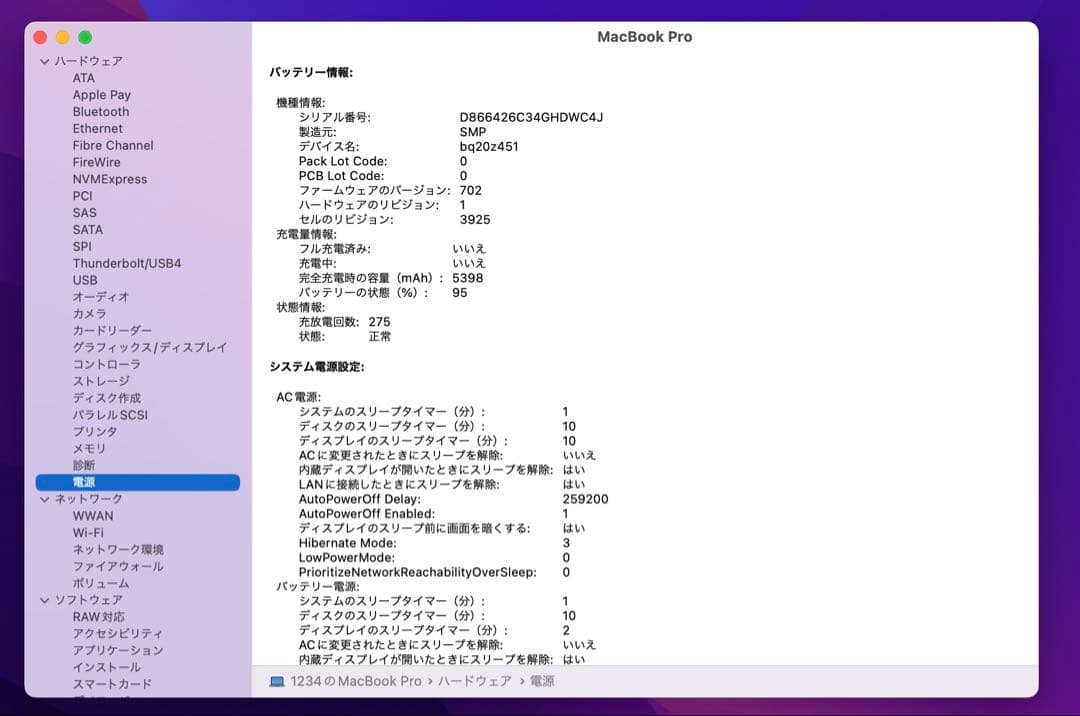View Thunderbolt/USB4 details
The image size is (1080, 716).
point(128,263)
